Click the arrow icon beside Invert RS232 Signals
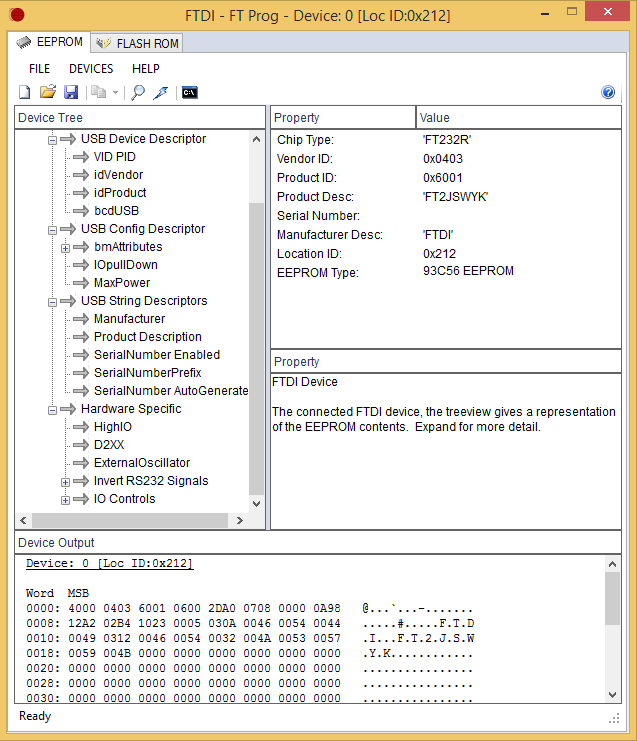 coord(81,481)
